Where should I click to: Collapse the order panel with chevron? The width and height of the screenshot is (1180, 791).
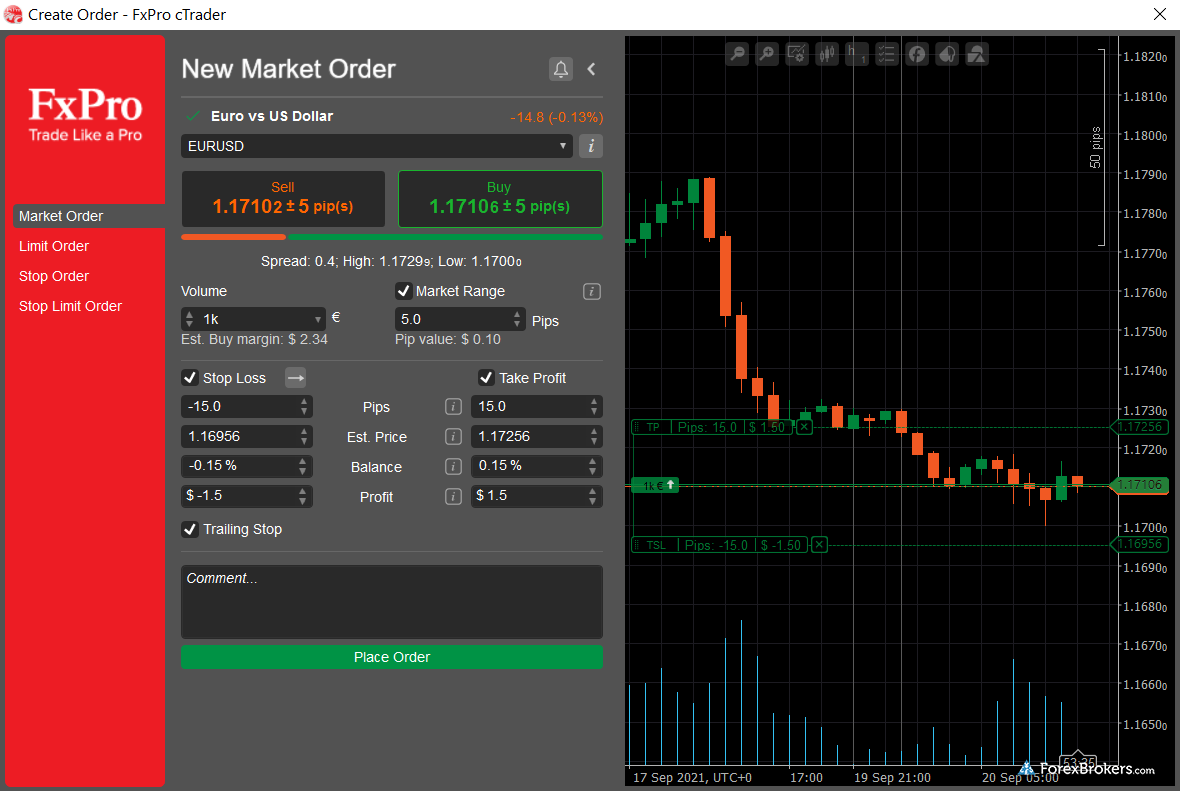coord(591,69)
